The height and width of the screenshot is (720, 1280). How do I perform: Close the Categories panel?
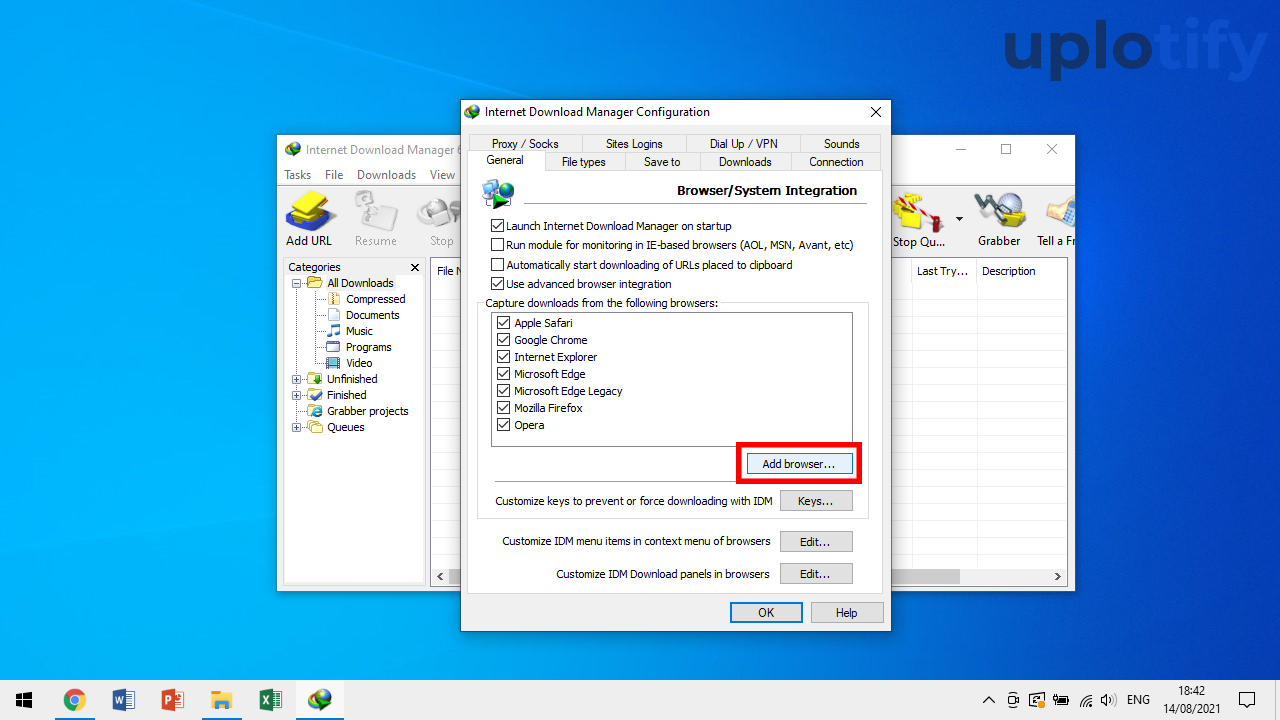click(x=415, y=267)
